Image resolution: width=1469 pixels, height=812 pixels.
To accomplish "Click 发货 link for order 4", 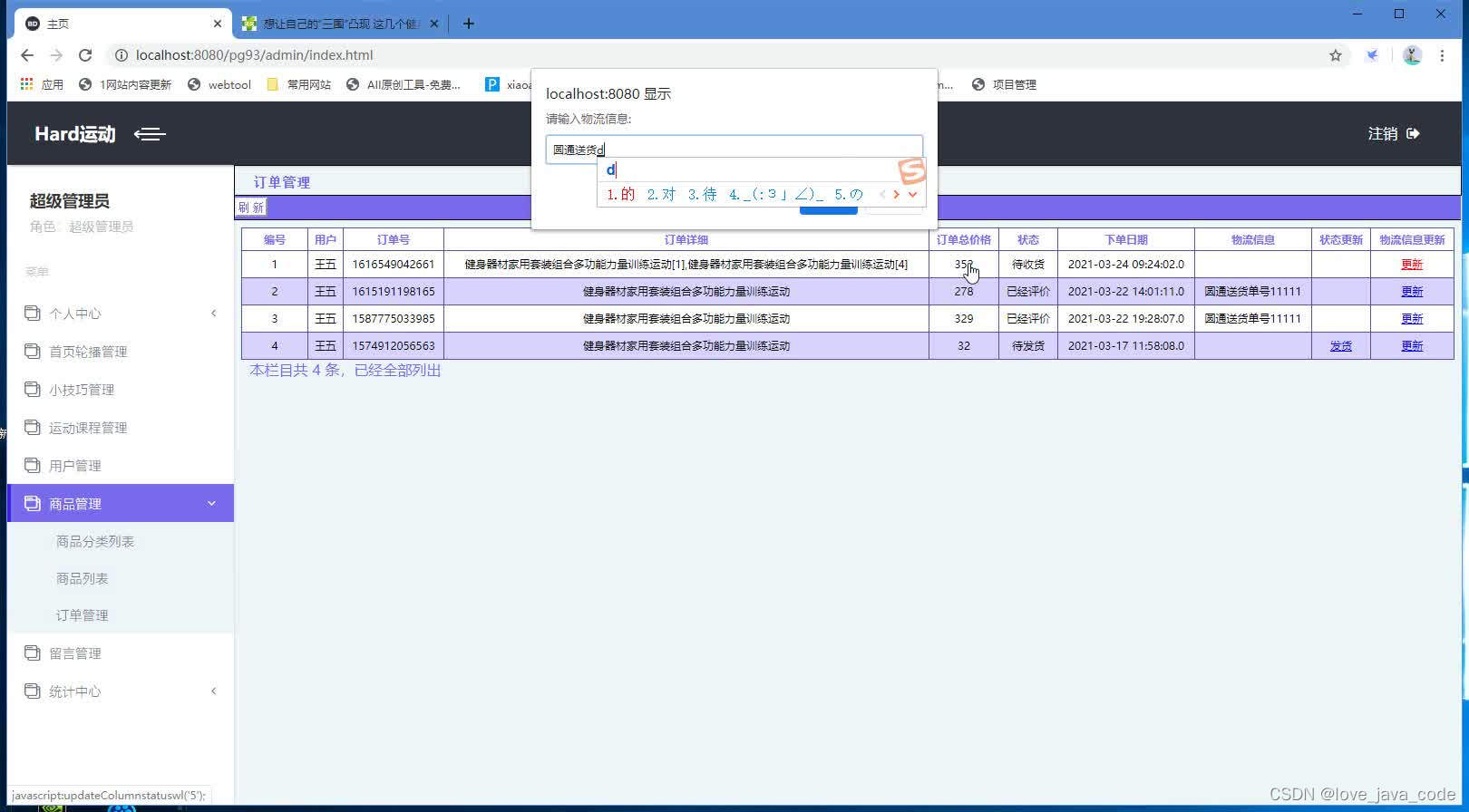I will click(x=1341, y=346).
